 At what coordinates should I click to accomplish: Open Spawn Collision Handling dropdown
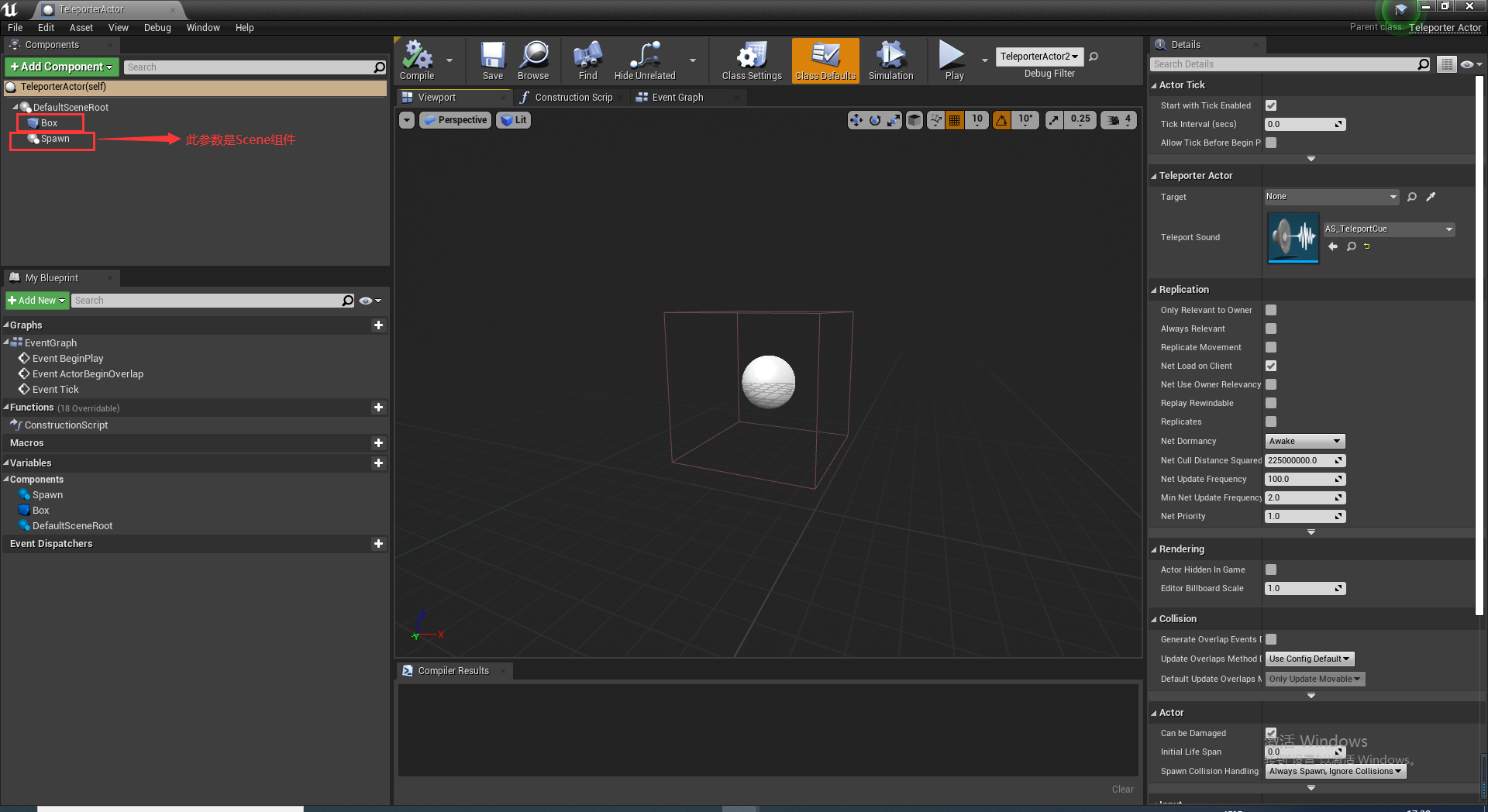click(1335, 771)
